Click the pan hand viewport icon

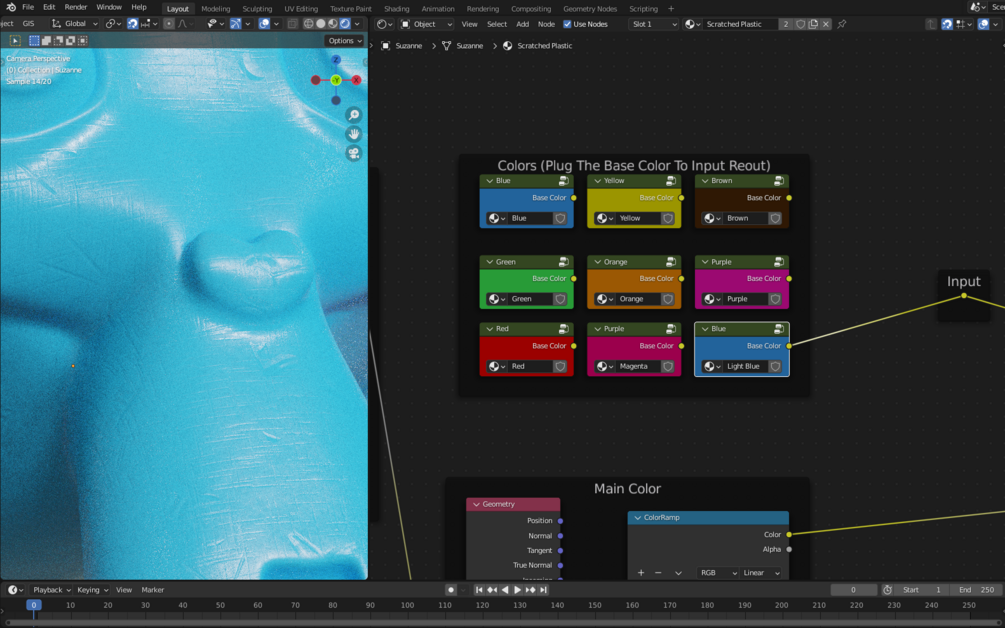point(354,135)
